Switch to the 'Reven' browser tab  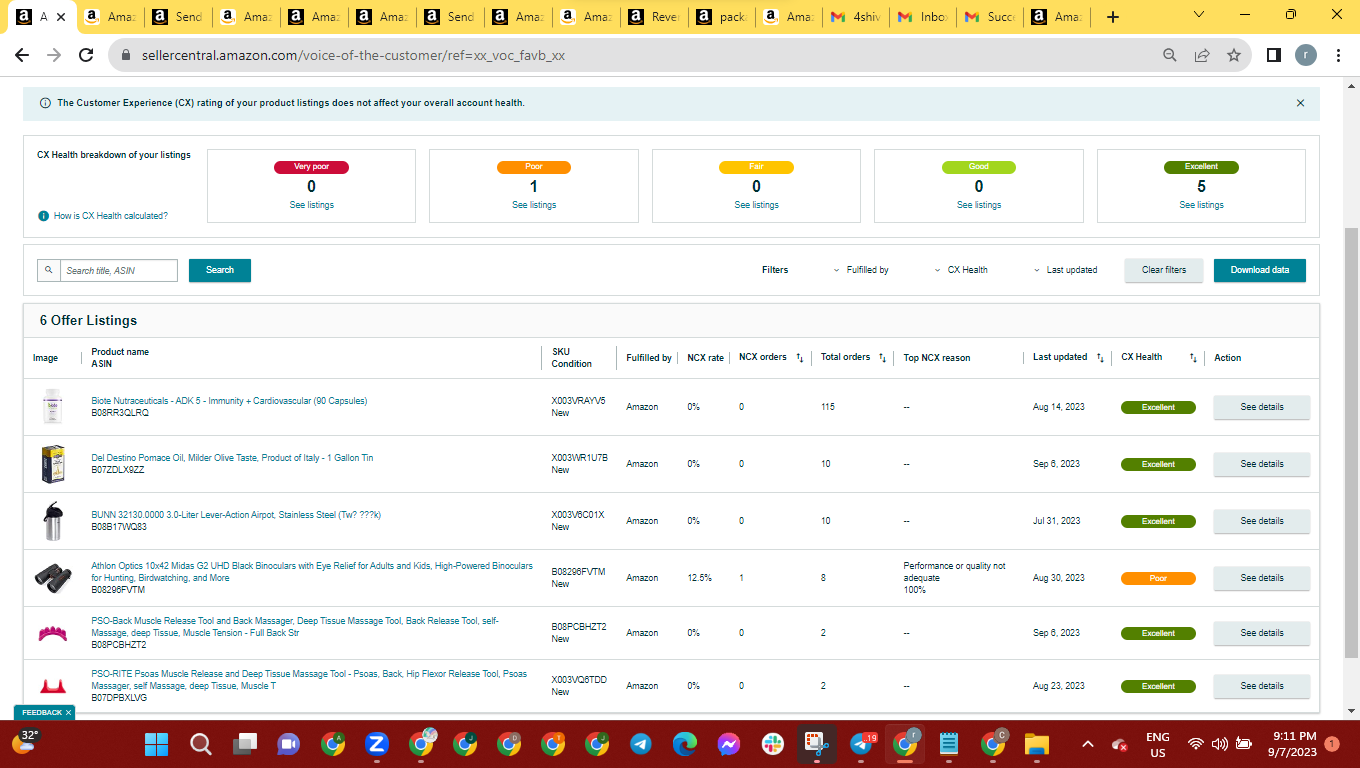click(x=652, y=17)
